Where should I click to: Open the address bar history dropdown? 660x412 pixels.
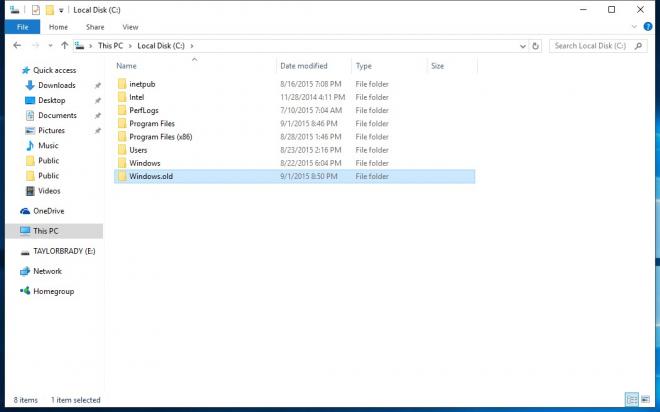pos(523,46)
